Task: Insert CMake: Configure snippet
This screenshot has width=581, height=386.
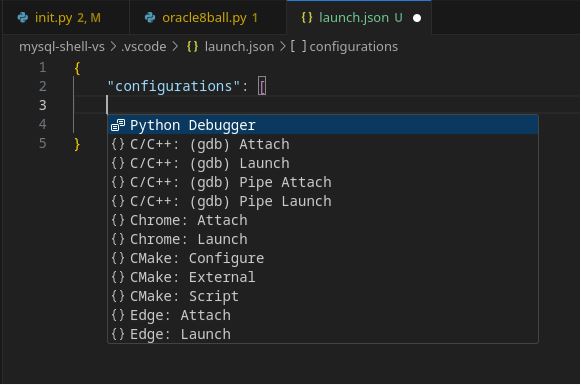Action: click(323, 258)
